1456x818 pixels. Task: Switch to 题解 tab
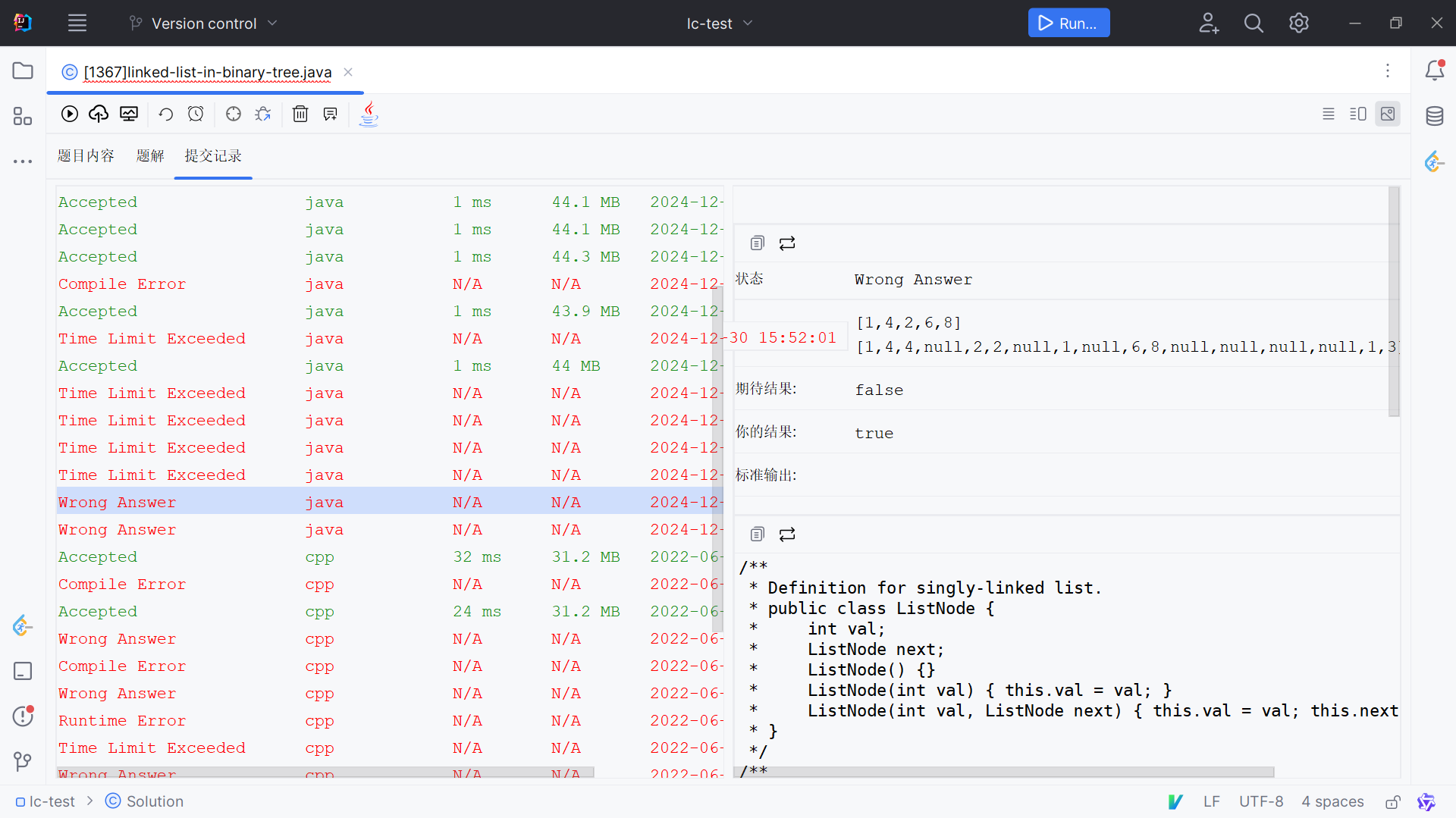[150, 155]
